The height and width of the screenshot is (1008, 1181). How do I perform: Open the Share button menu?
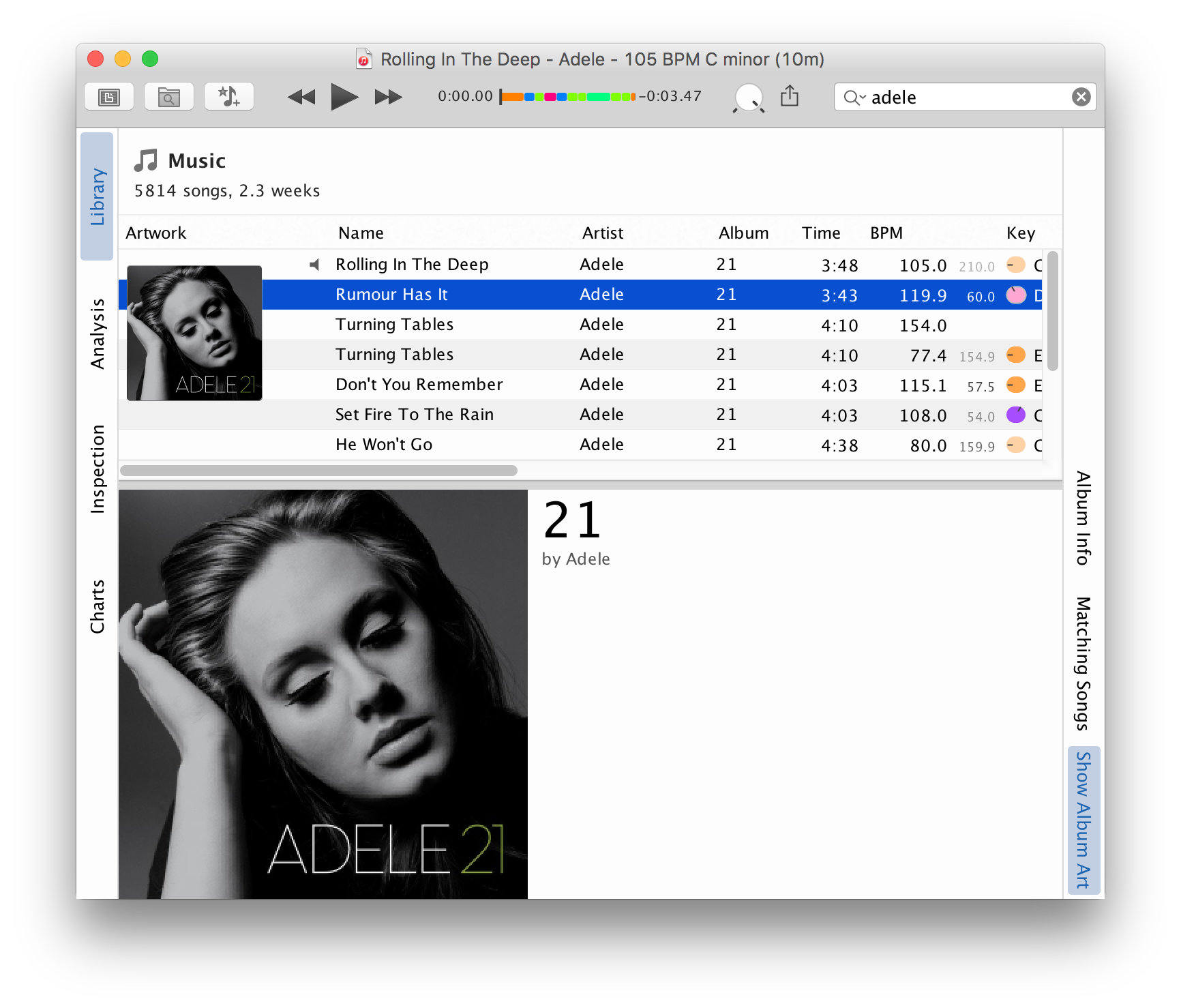point(790,96)
